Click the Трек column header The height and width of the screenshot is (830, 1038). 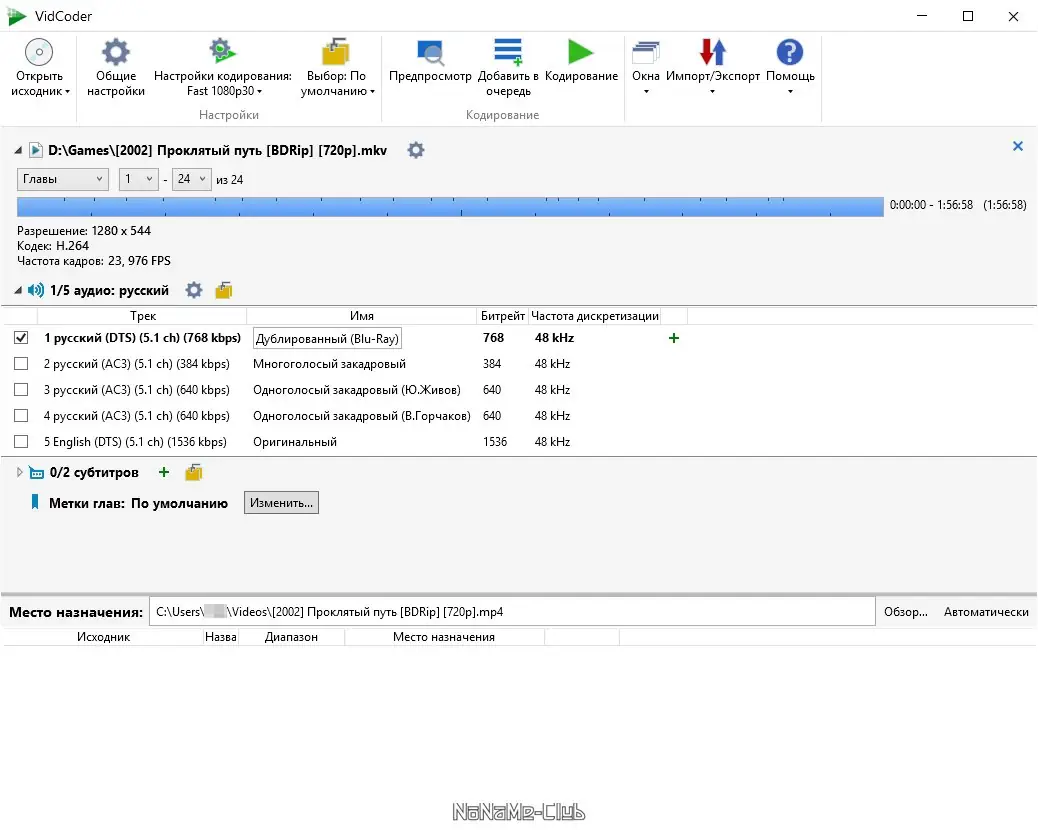pos(142,316)
